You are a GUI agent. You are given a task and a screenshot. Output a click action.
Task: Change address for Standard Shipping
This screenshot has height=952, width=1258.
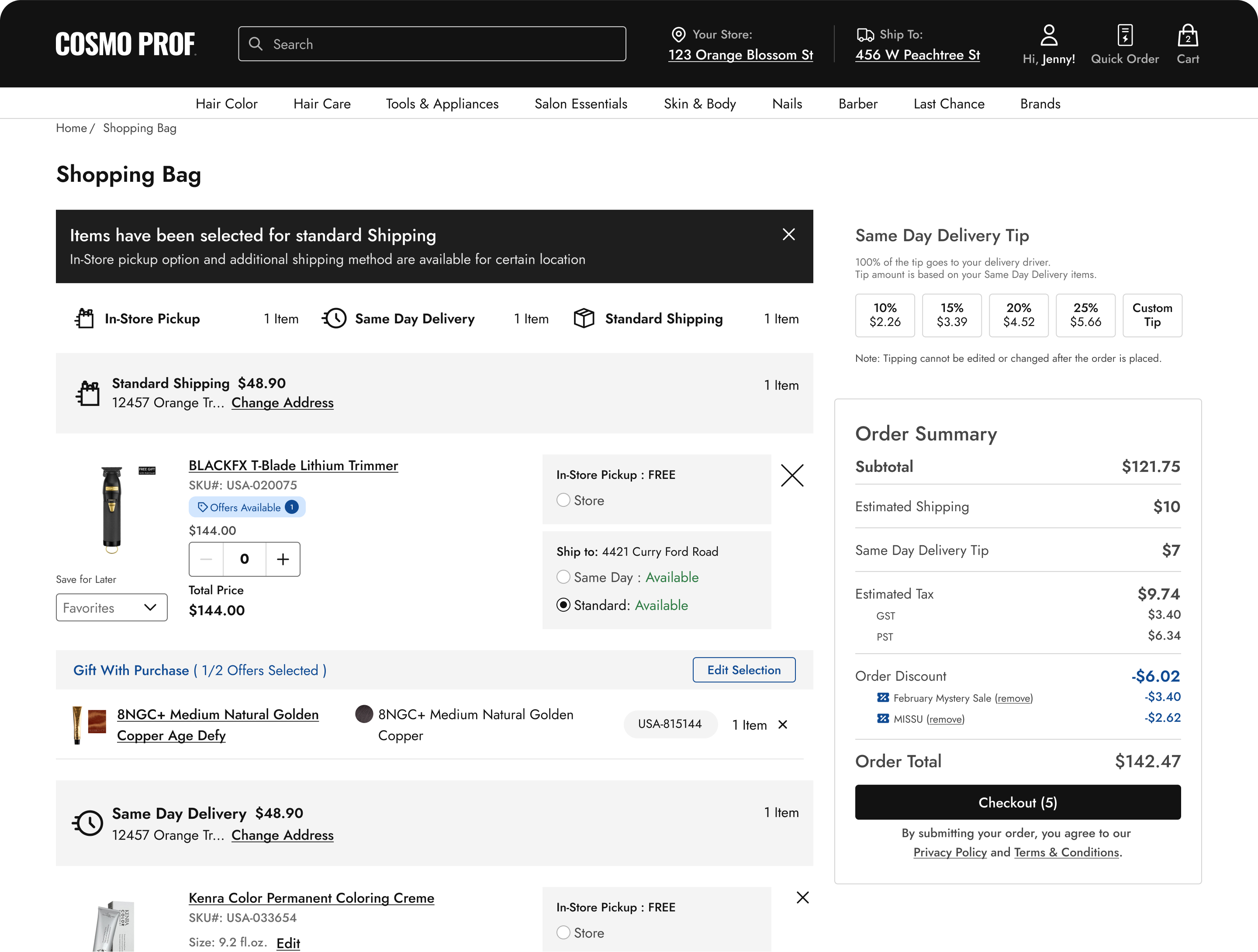[282, 403]
